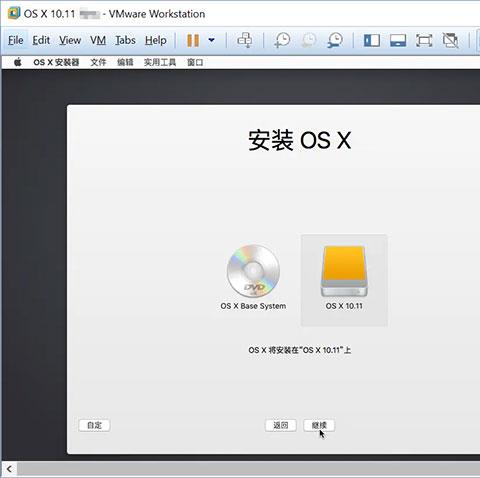Open the VMware View menu
This screenshot has height=478, width=480.
click(x=70, y=40)
